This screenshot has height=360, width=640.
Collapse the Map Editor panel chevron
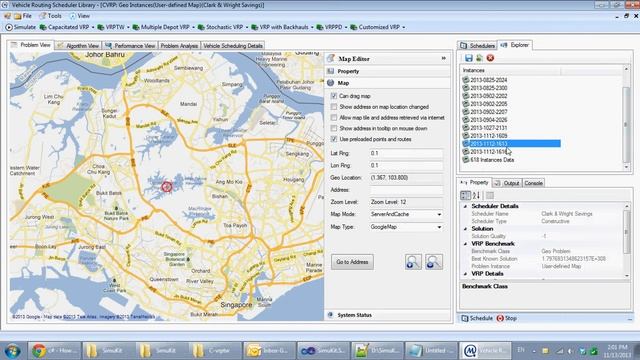(444, 58)
